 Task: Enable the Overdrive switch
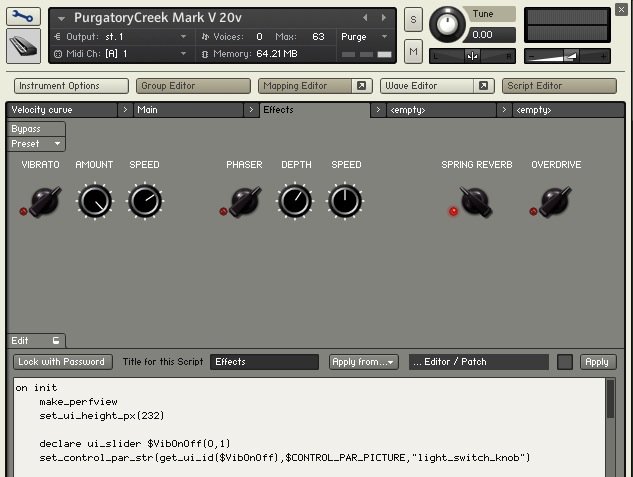tap(553, 203)
